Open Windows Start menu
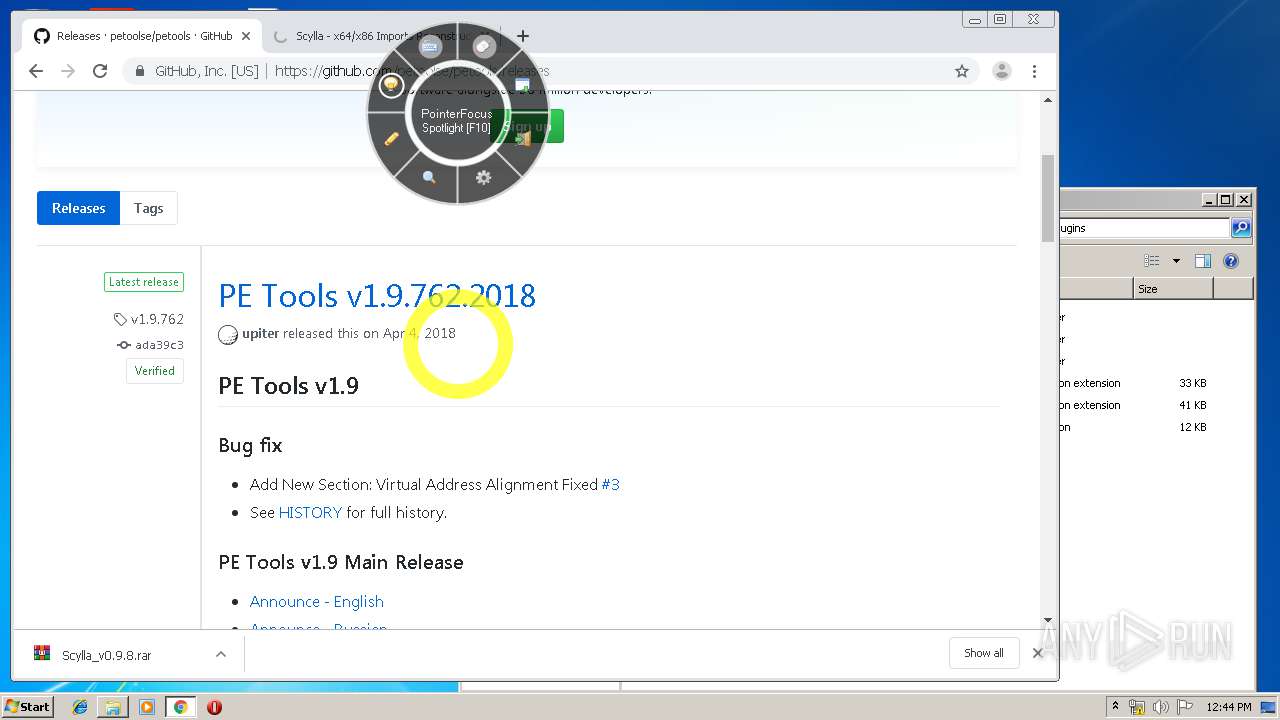The height and width of the screenshot is (720, 1280). point(28,706)
